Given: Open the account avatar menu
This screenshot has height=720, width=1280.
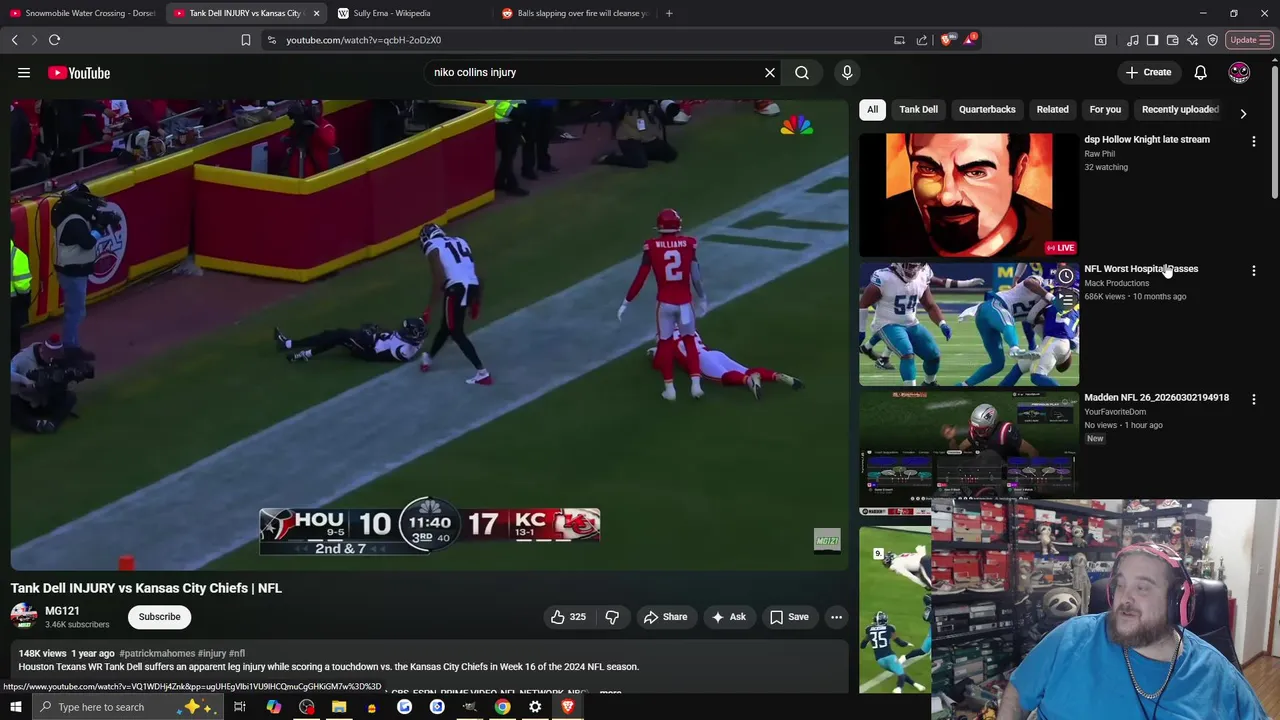Looking at the screenshot, I should click(x=1239, y=72).
